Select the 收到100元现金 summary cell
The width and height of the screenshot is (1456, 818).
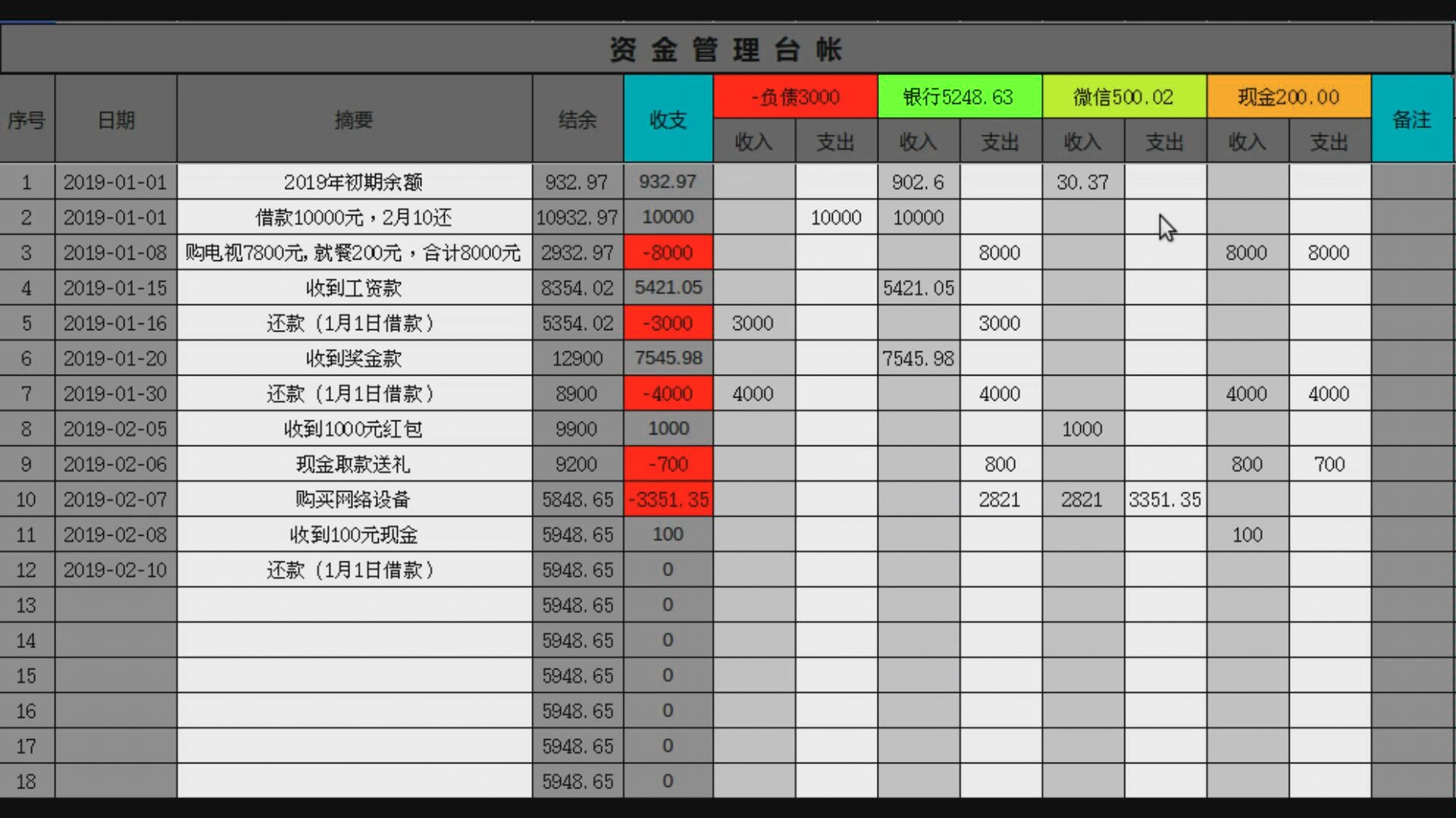355,535
